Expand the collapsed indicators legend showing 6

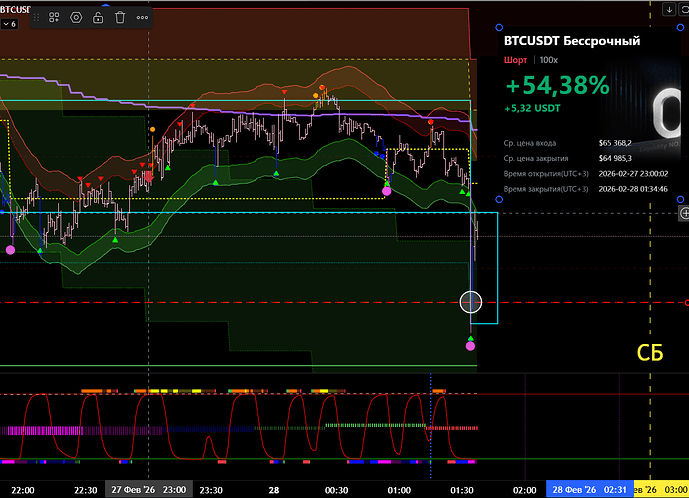[9, 23]
